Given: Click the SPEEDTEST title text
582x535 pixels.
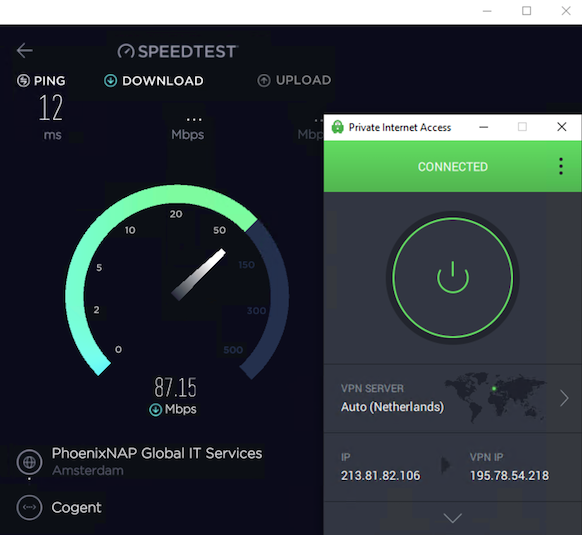Looking at the screenshot, I should 188,51.
